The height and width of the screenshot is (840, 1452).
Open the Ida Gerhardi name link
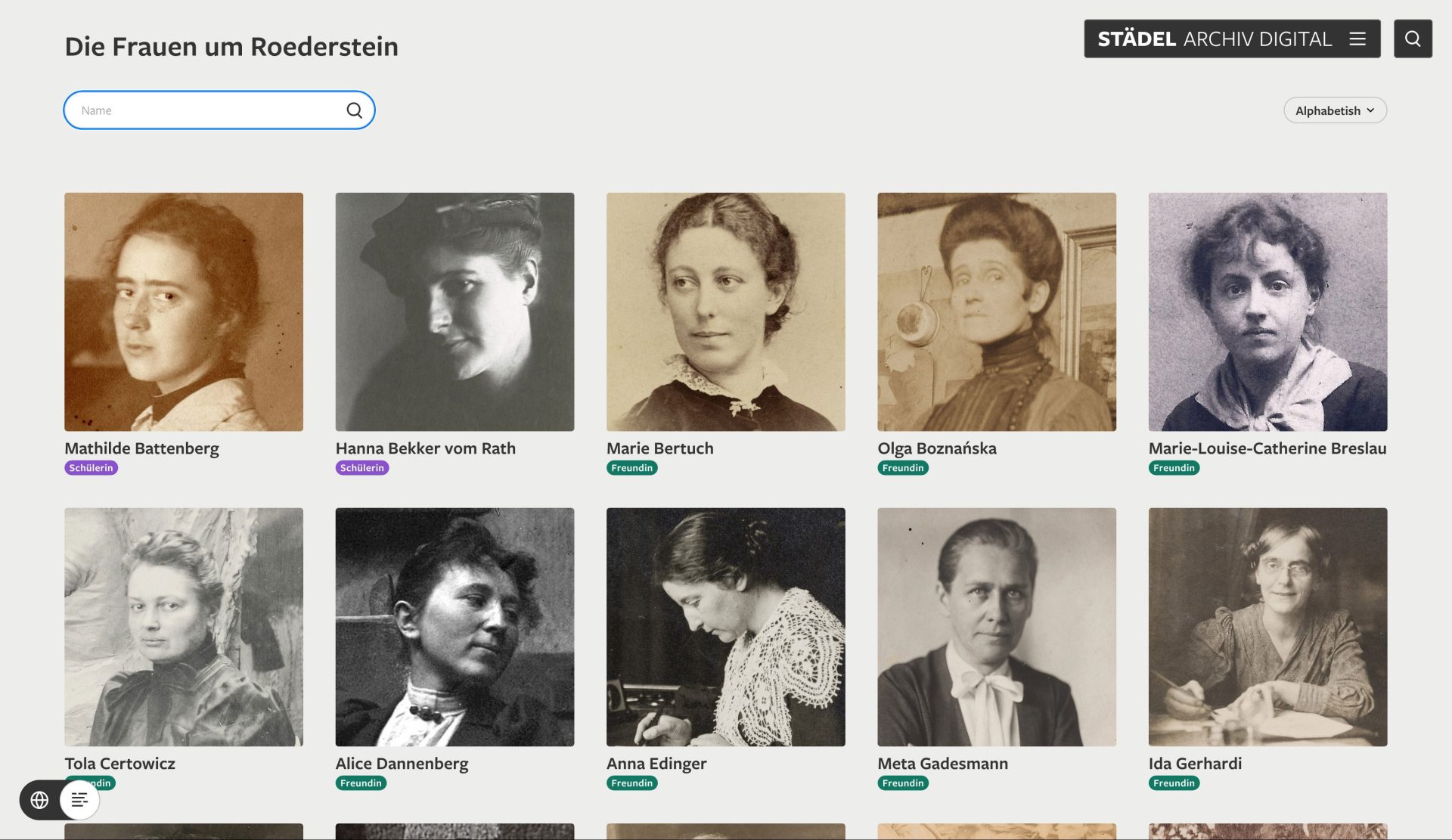click(1194, 764)
